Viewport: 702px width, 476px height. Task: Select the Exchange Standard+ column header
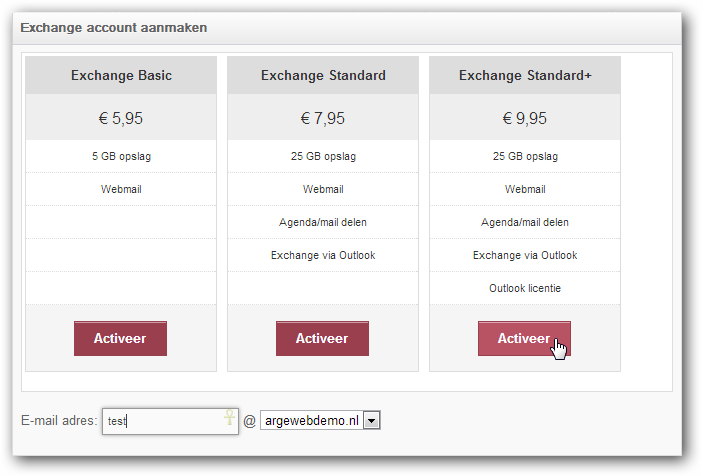[x=525, y=75]
